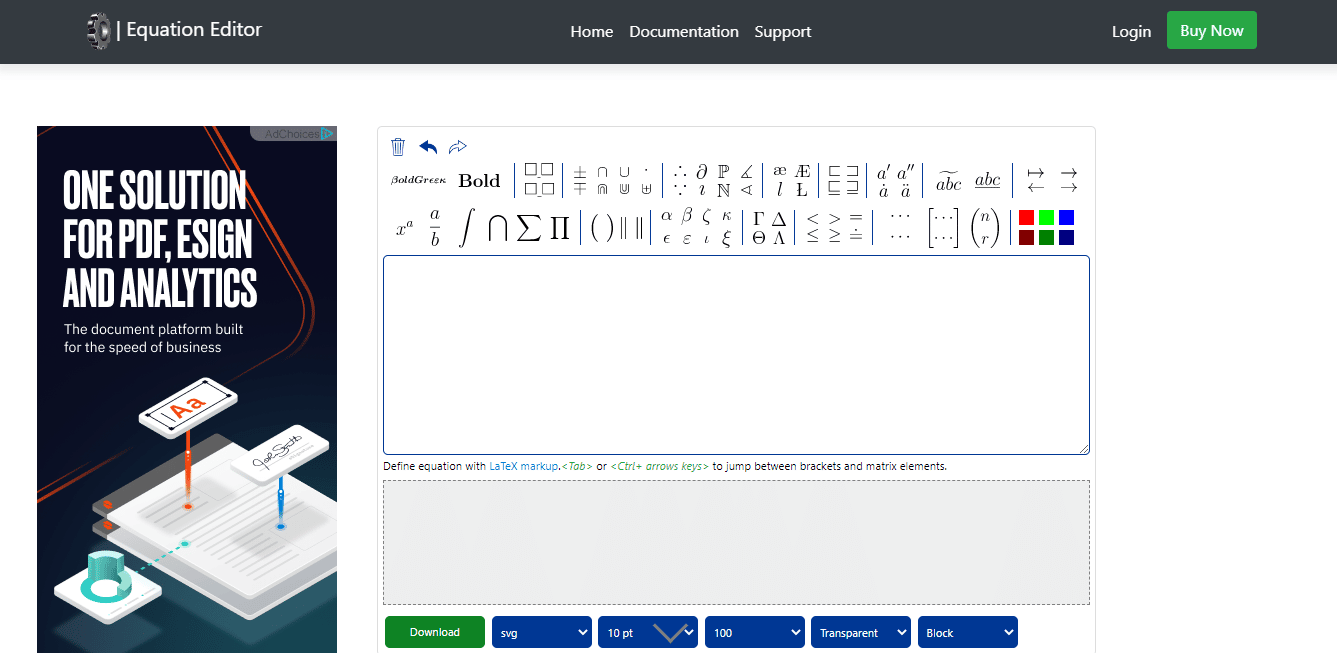Viewport: 1337px width, 653px height.
Task: Open the svg format dropdown
Action: coord(541,632)
